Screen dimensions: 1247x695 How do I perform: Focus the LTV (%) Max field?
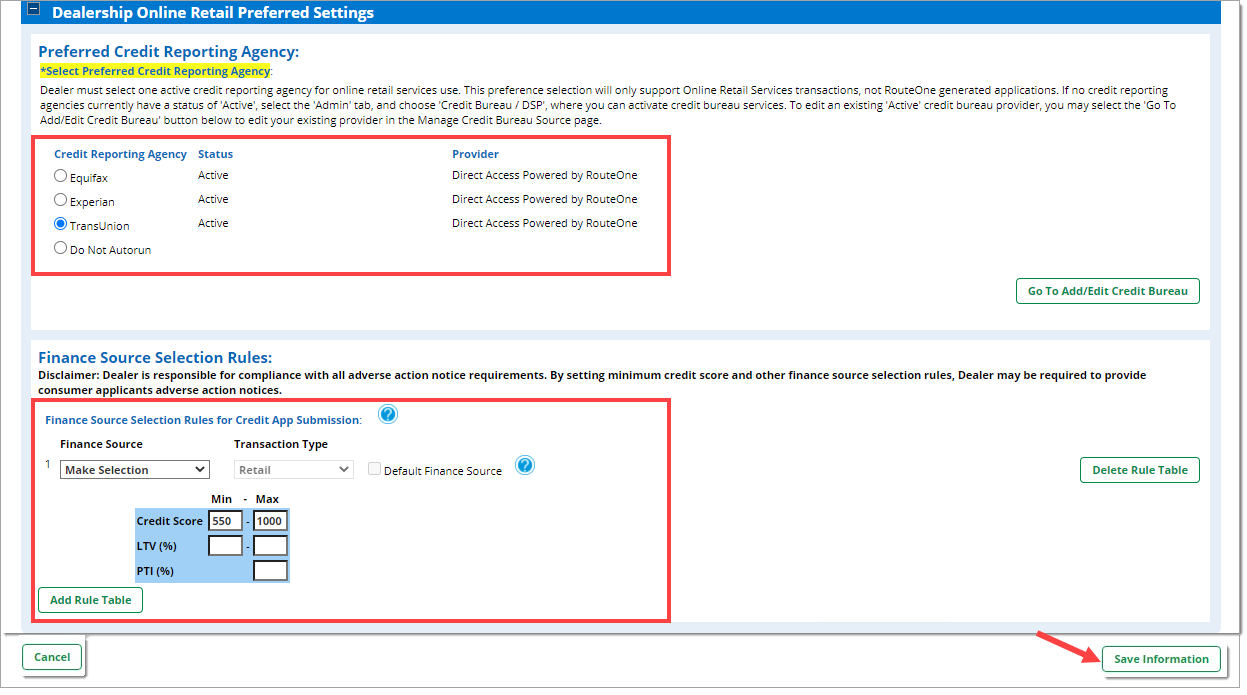[270, 546]
